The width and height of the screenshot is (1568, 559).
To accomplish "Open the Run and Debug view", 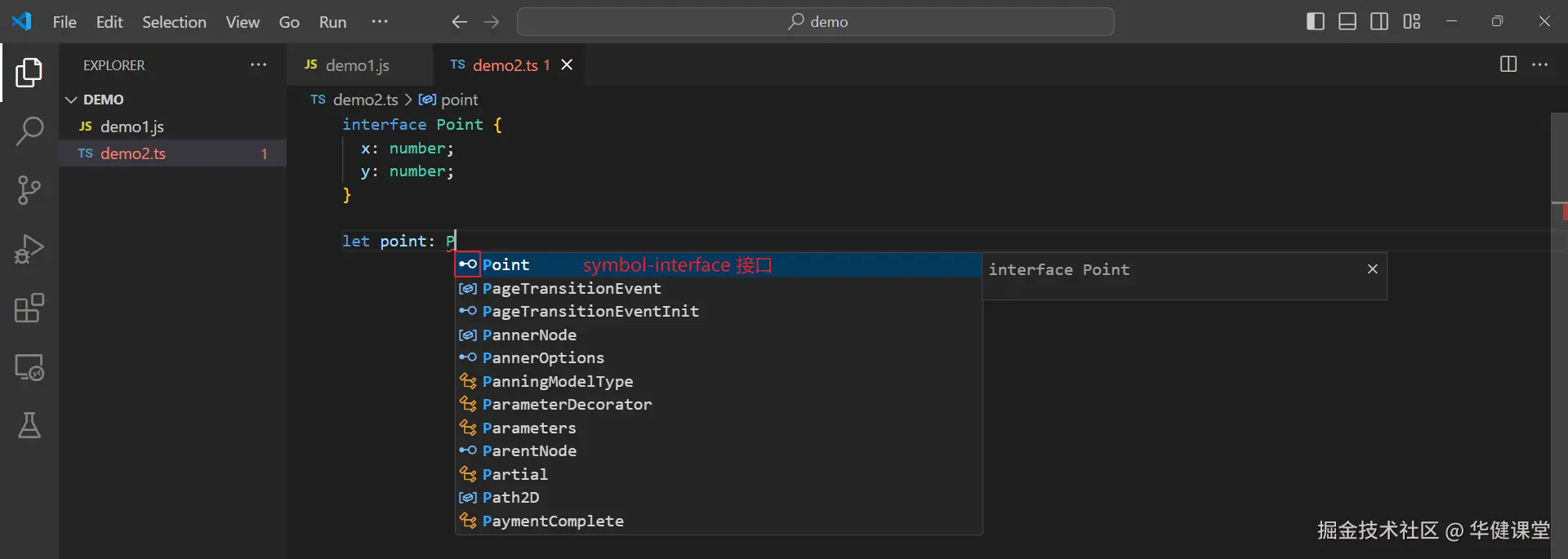I will coord(29,249).
